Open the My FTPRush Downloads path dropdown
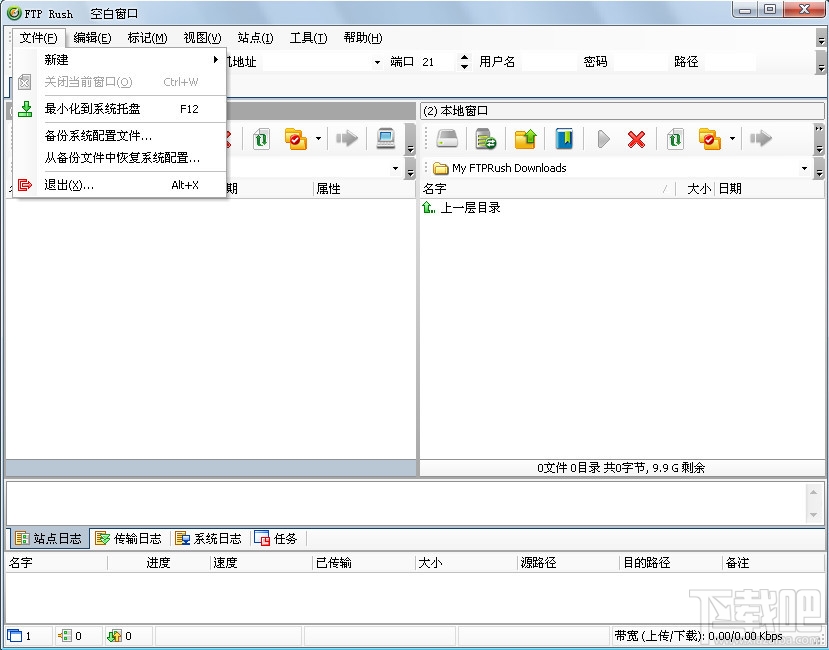 click(804, 168)
